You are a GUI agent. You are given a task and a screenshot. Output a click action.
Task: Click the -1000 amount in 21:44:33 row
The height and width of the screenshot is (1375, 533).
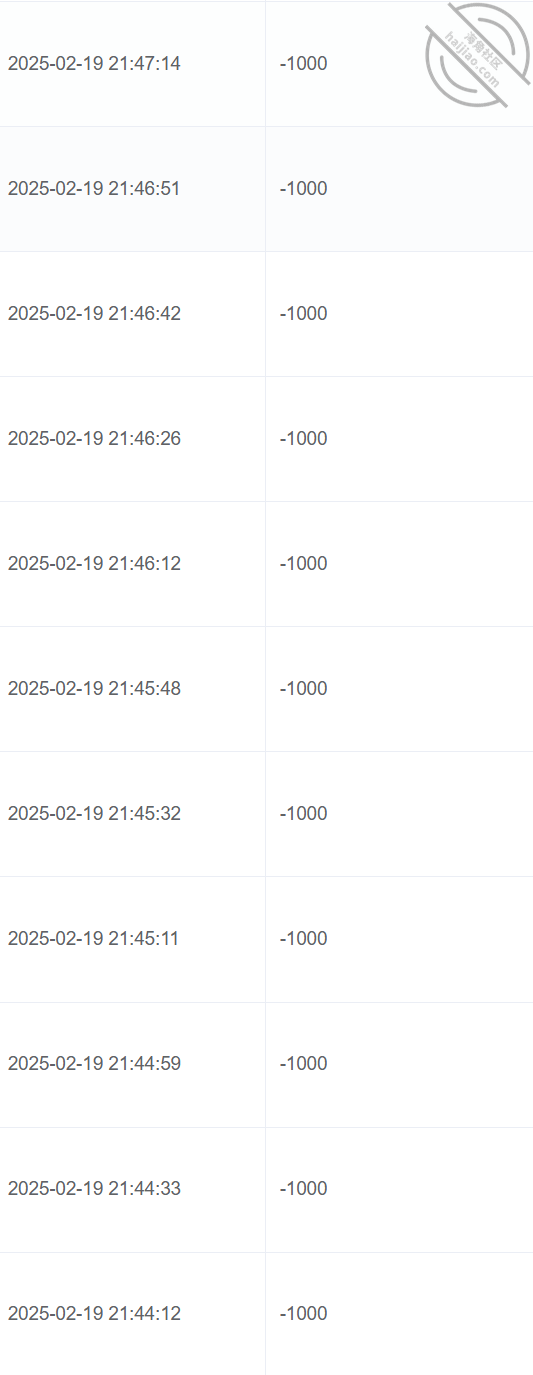tap(304, 1189)
